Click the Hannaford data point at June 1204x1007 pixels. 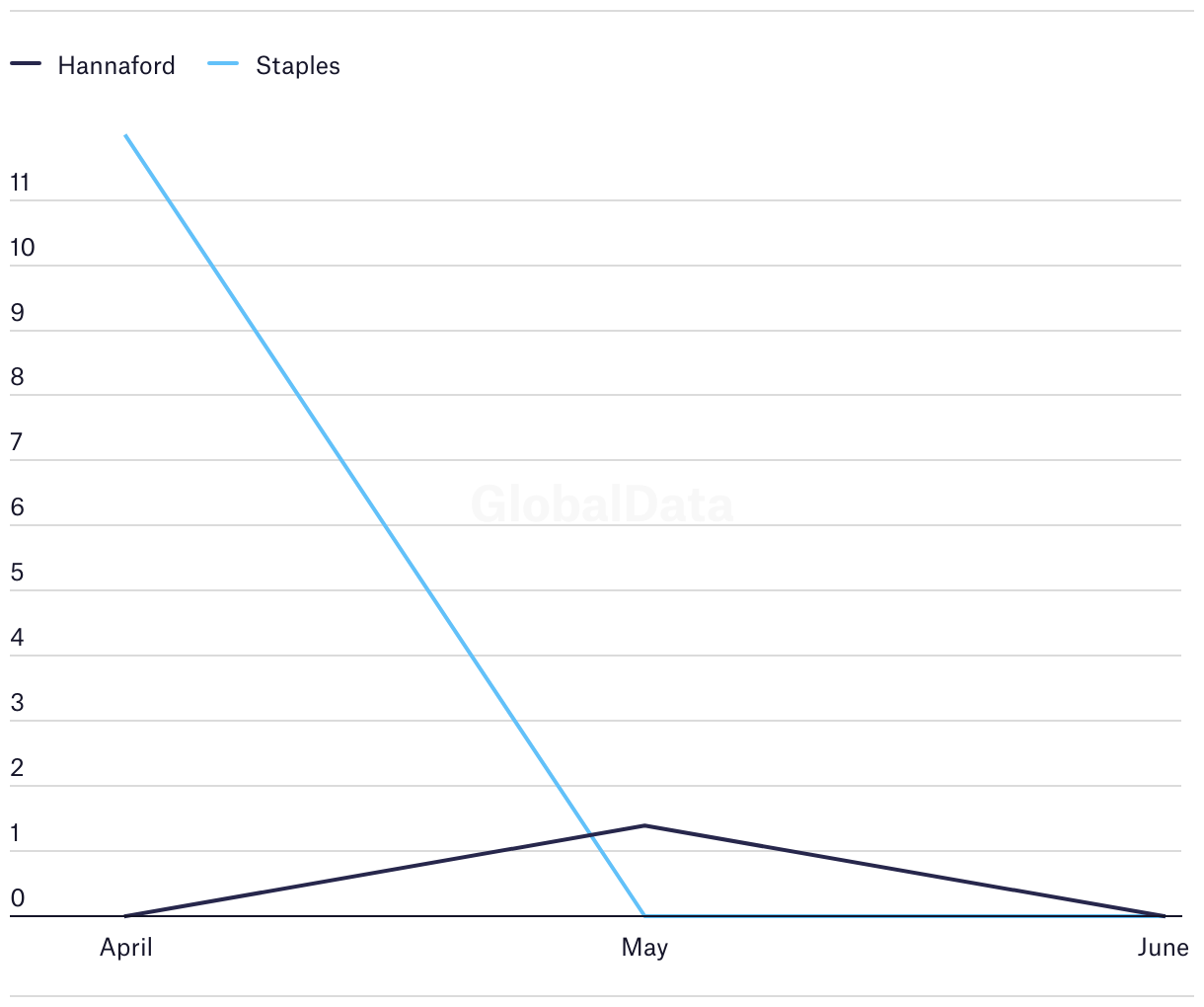point(1165,916)
